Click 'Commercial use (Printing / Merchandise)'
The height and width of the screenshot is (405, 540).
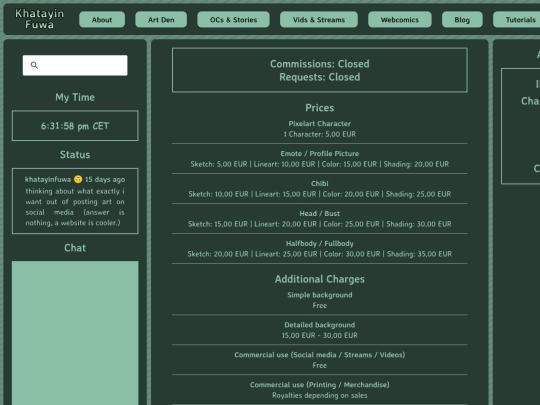[320, 385]
